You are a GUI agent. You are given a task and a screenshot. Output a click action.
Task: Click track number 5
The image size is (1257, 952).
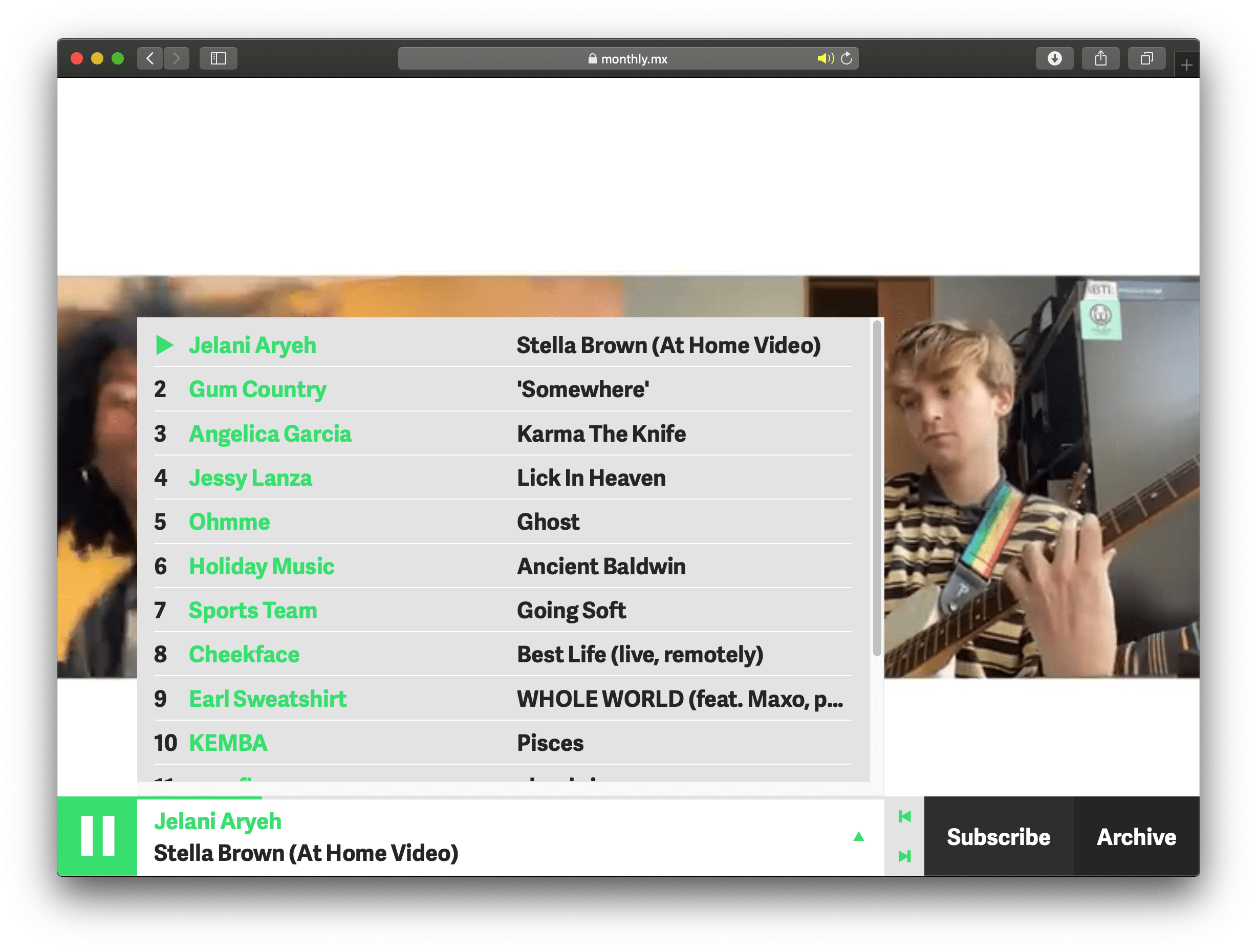160,522
